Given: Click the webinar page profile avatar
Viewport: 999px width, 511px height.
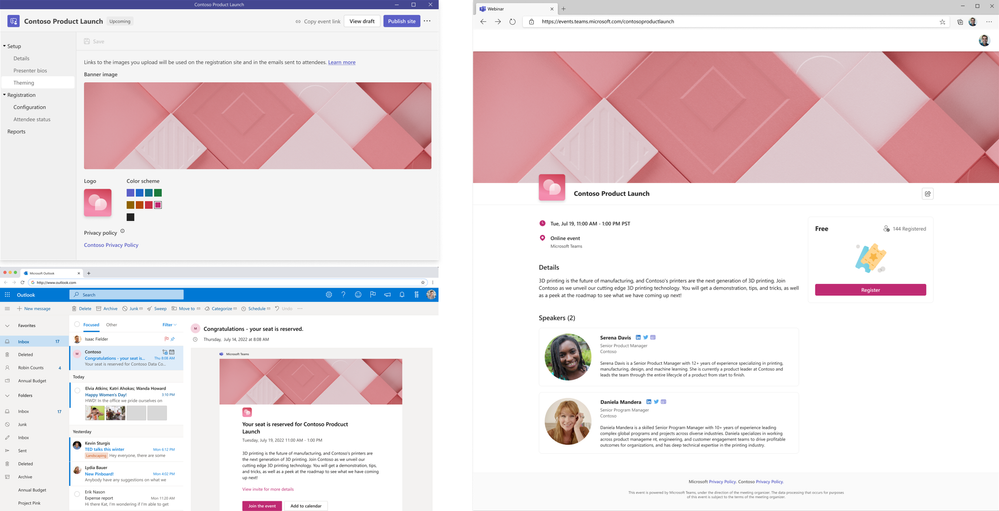Looking at the screenshot, I should point(984,41).
